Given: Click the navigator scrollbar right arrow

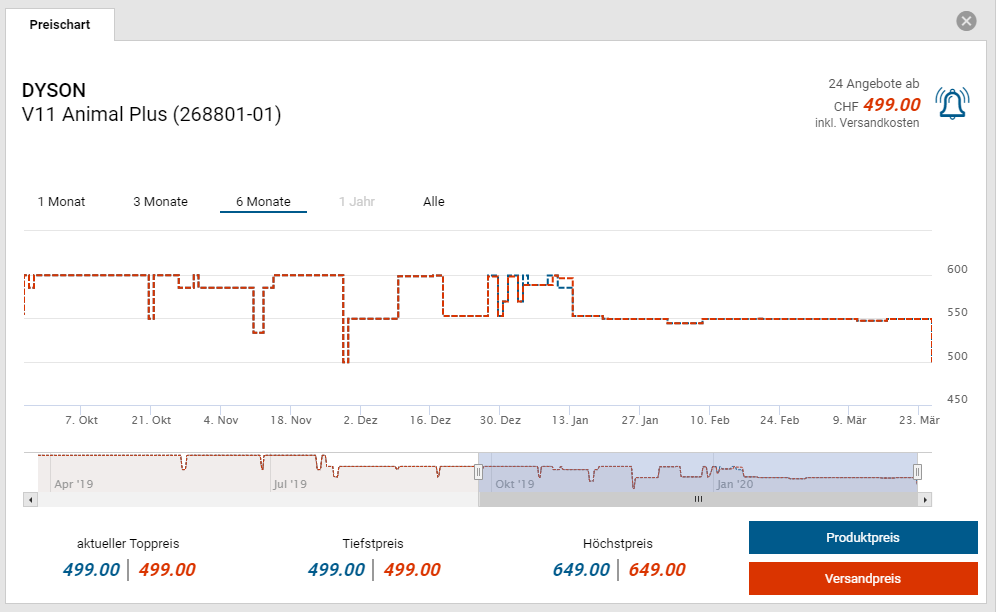Looking at the screenshot, I should (925, 499).
